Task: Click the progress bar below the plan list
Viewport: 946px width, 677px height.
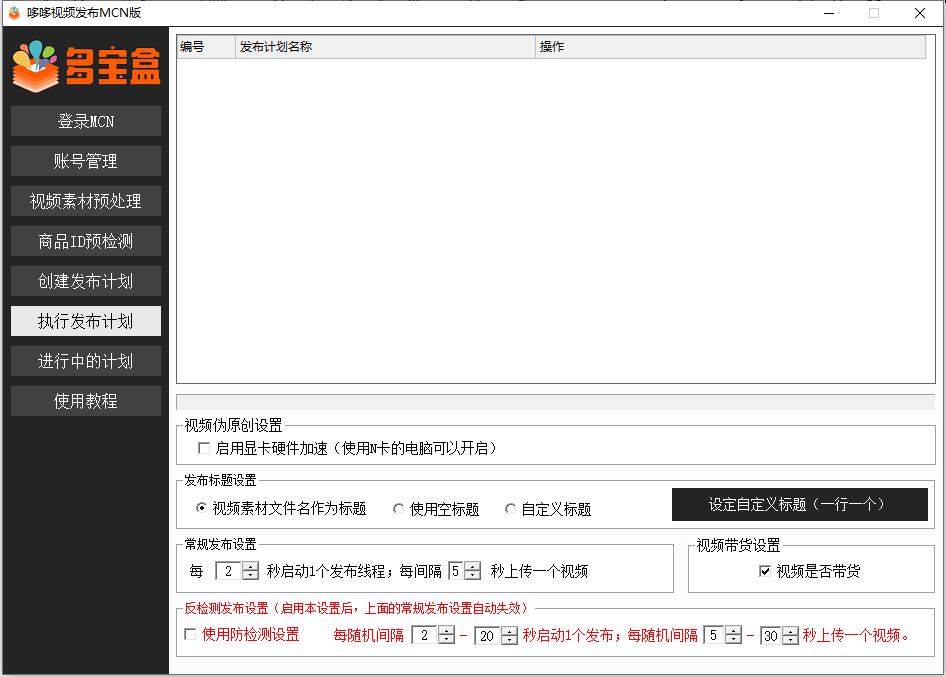Action: pyautogui.click(x=556, y=402)
